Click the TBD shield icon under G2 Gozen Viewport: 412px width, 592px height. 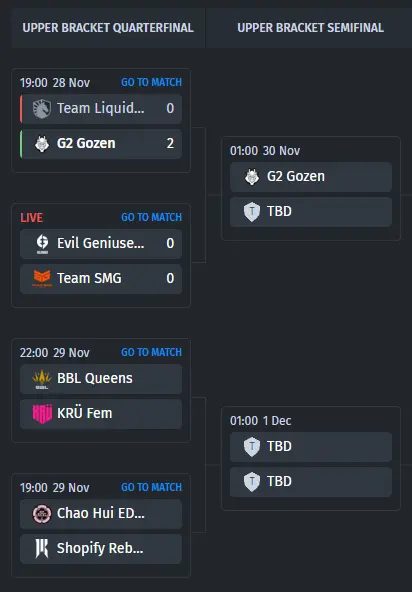(252, 212)
